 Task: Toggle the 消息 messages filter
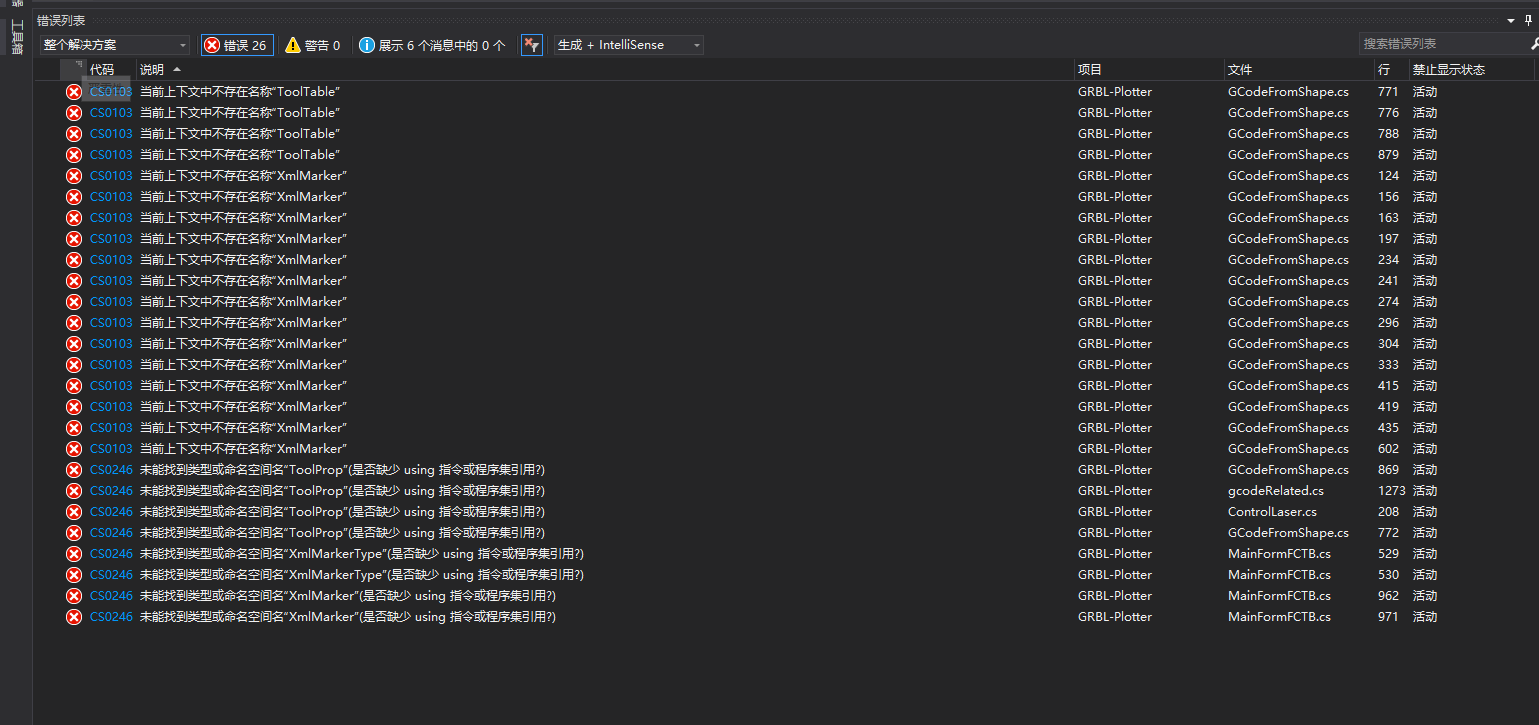432,45
